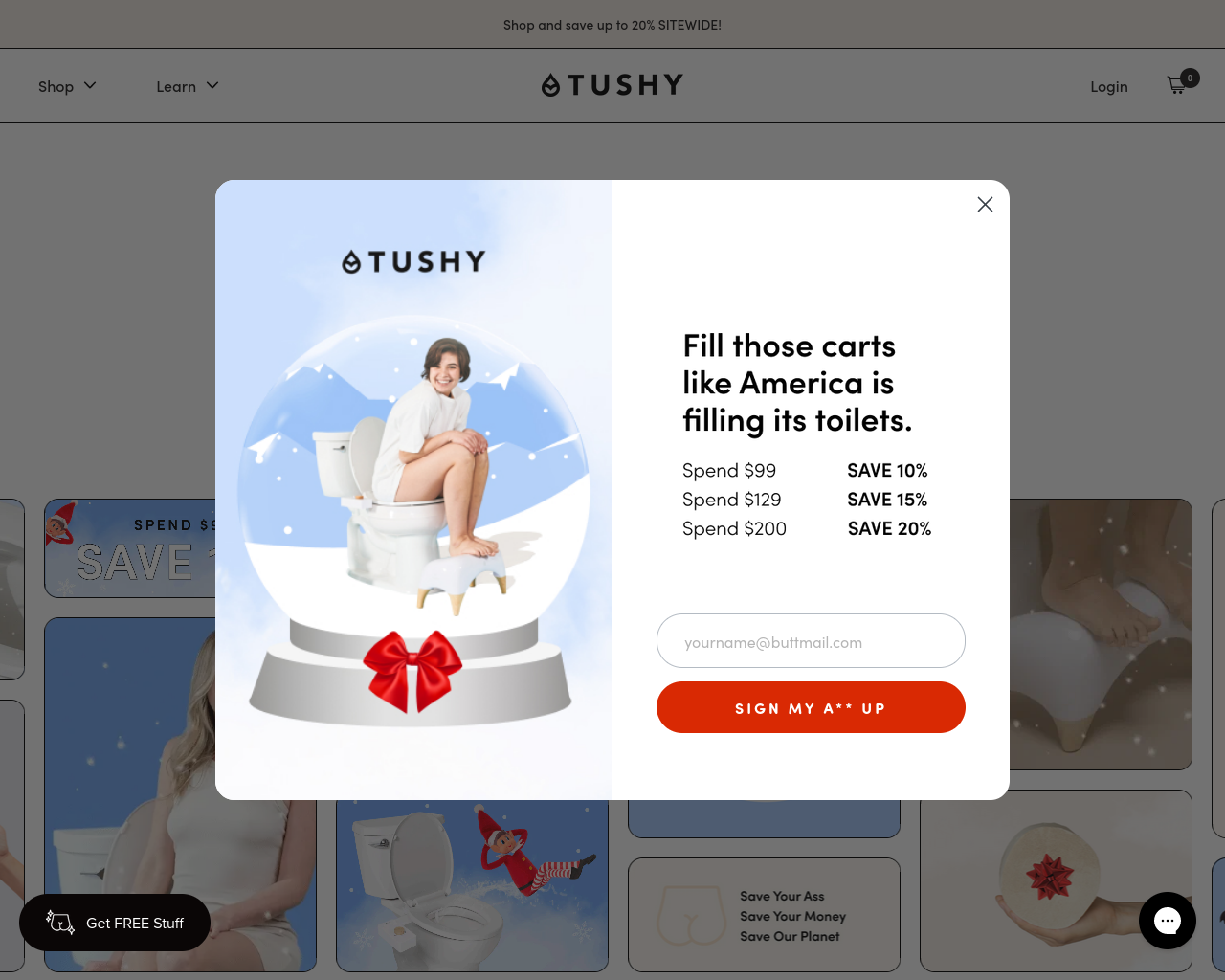Expand the Shop dropdown chevron
The height and width of the screenshot is (980, 1225).
(90, 85)
